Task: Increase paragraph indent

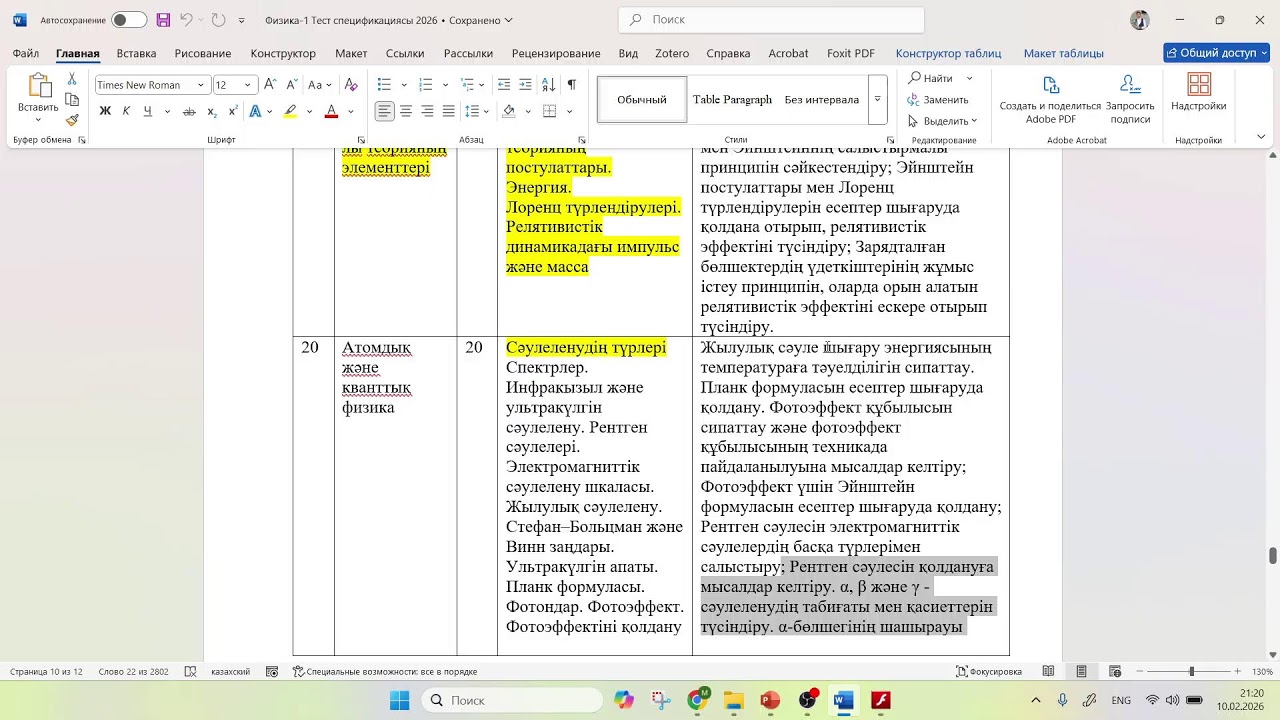Action: coord(525,85)
